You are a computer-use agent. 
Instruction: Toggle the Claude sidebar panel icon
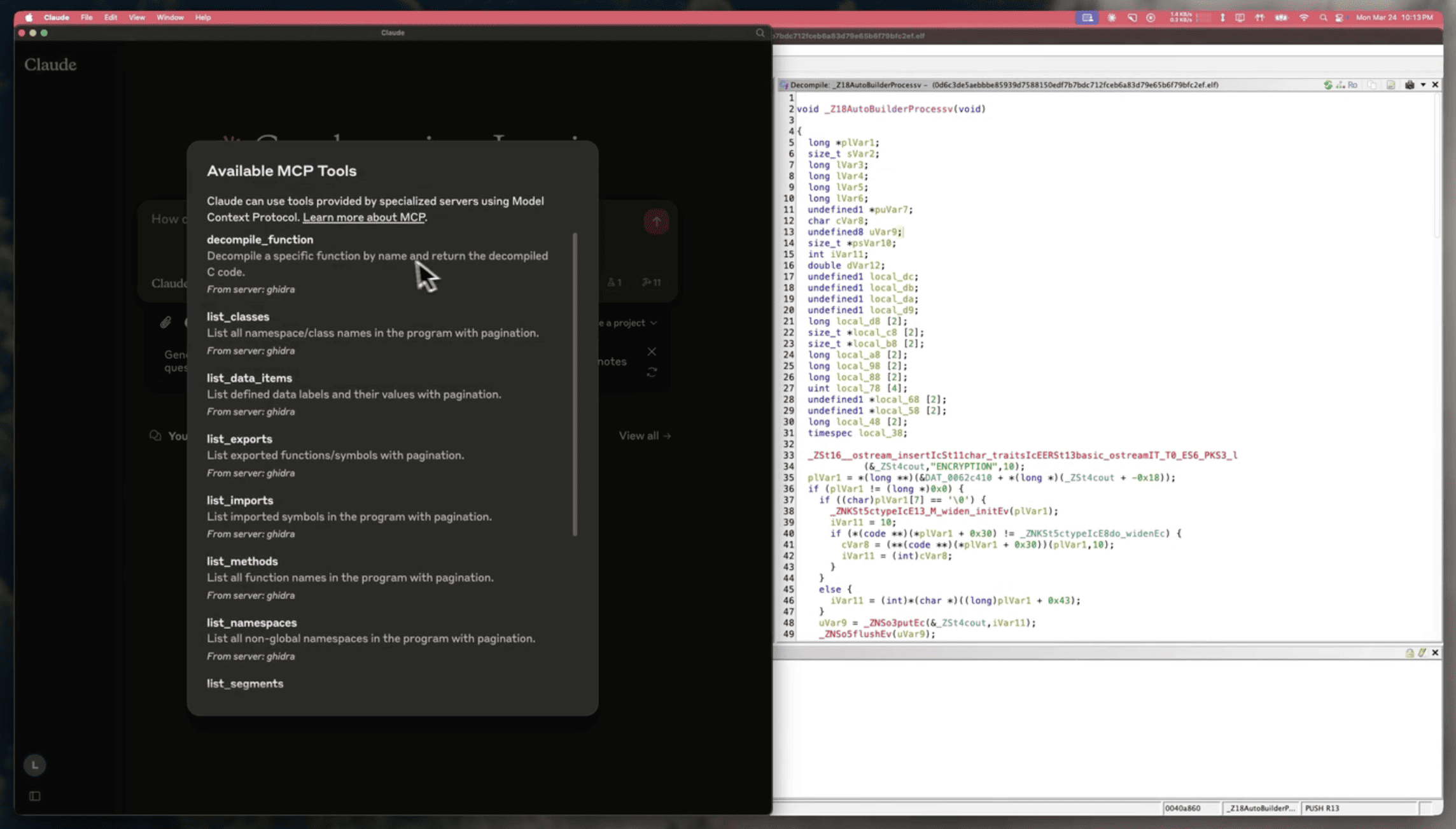pos(35,796)
